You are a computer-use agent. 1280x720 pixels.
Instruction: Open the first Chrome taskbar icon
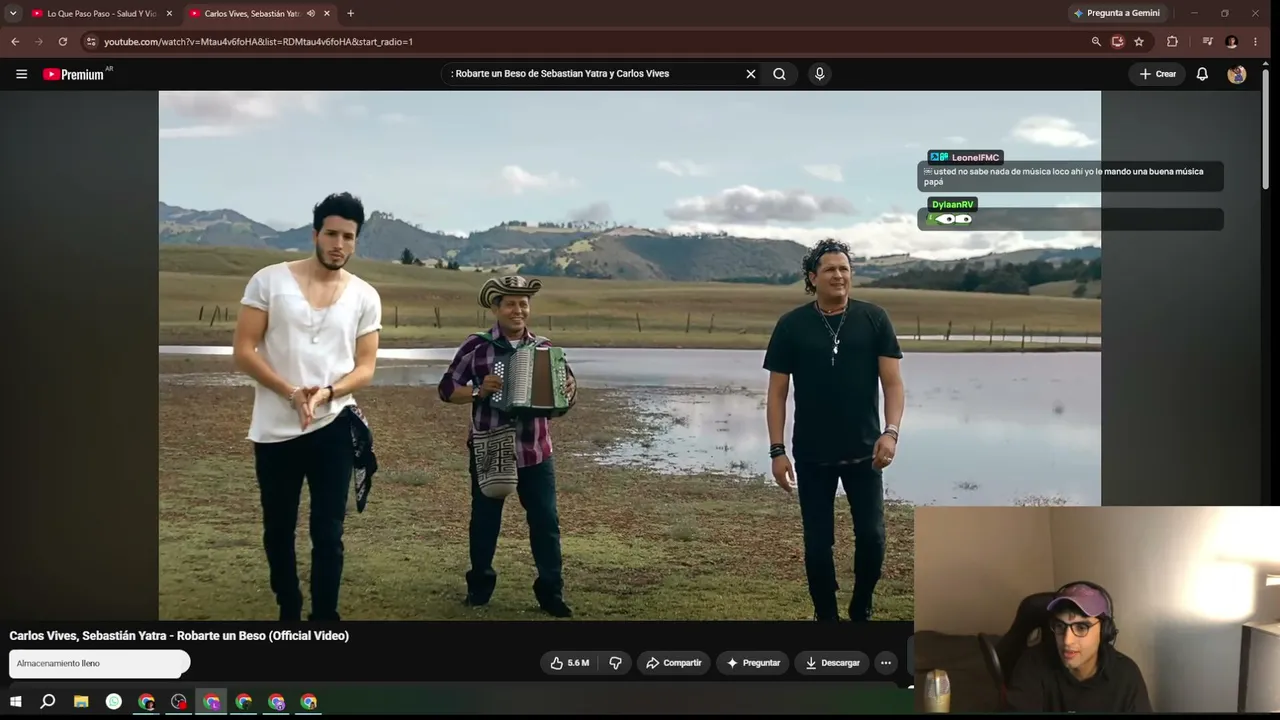click(x=146, y=702)
